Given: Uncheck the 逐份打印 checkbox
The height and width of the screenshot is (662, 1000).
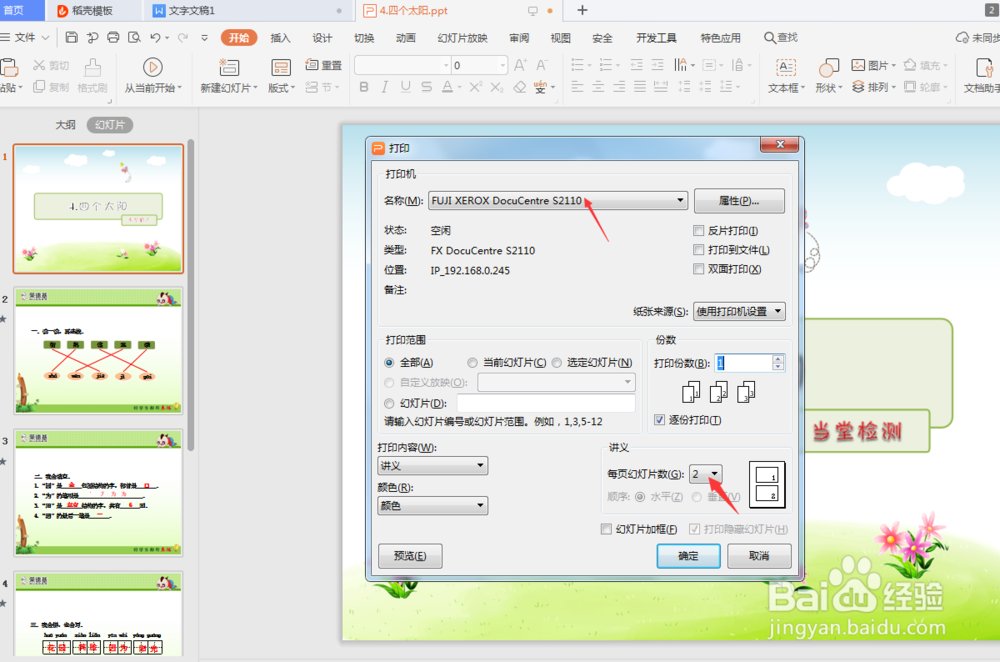Looking at the screenshot, I should click(x=658, y=420).
